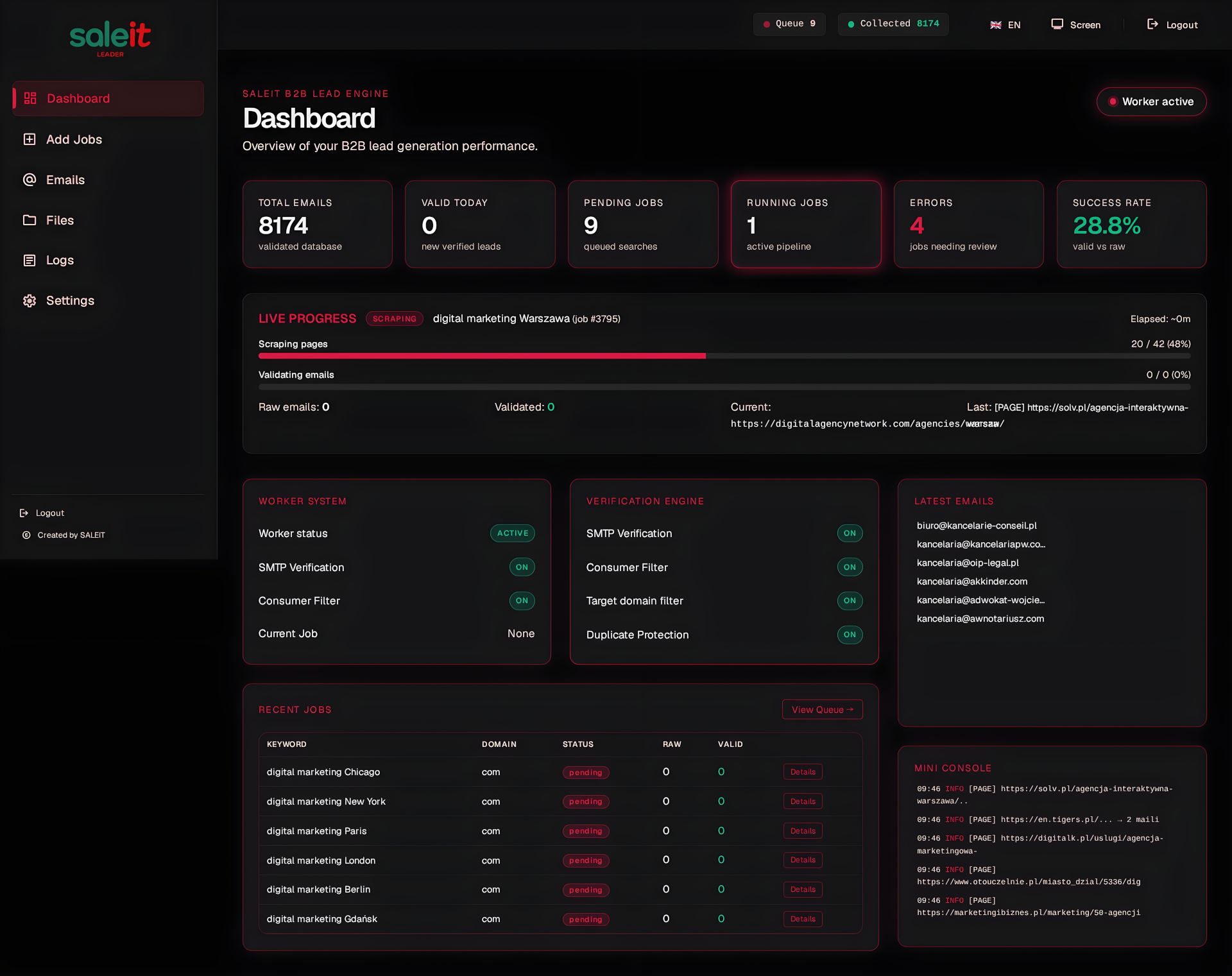Click the Worker active status button

coord(1151,101)
